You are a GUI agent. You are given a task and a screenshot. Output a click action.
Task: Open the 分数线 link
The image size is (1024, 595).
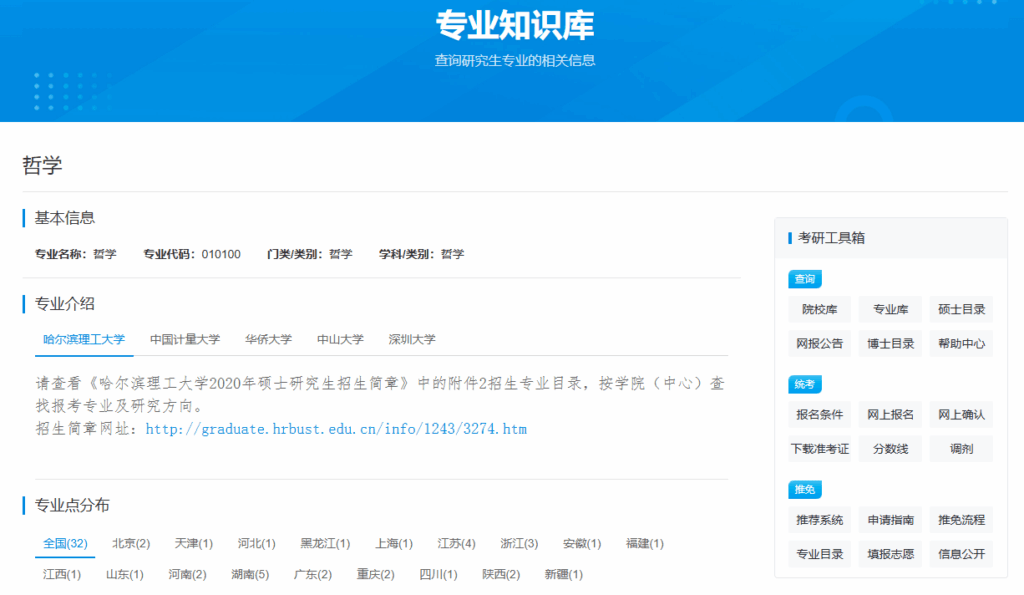[x=890, y=449]
